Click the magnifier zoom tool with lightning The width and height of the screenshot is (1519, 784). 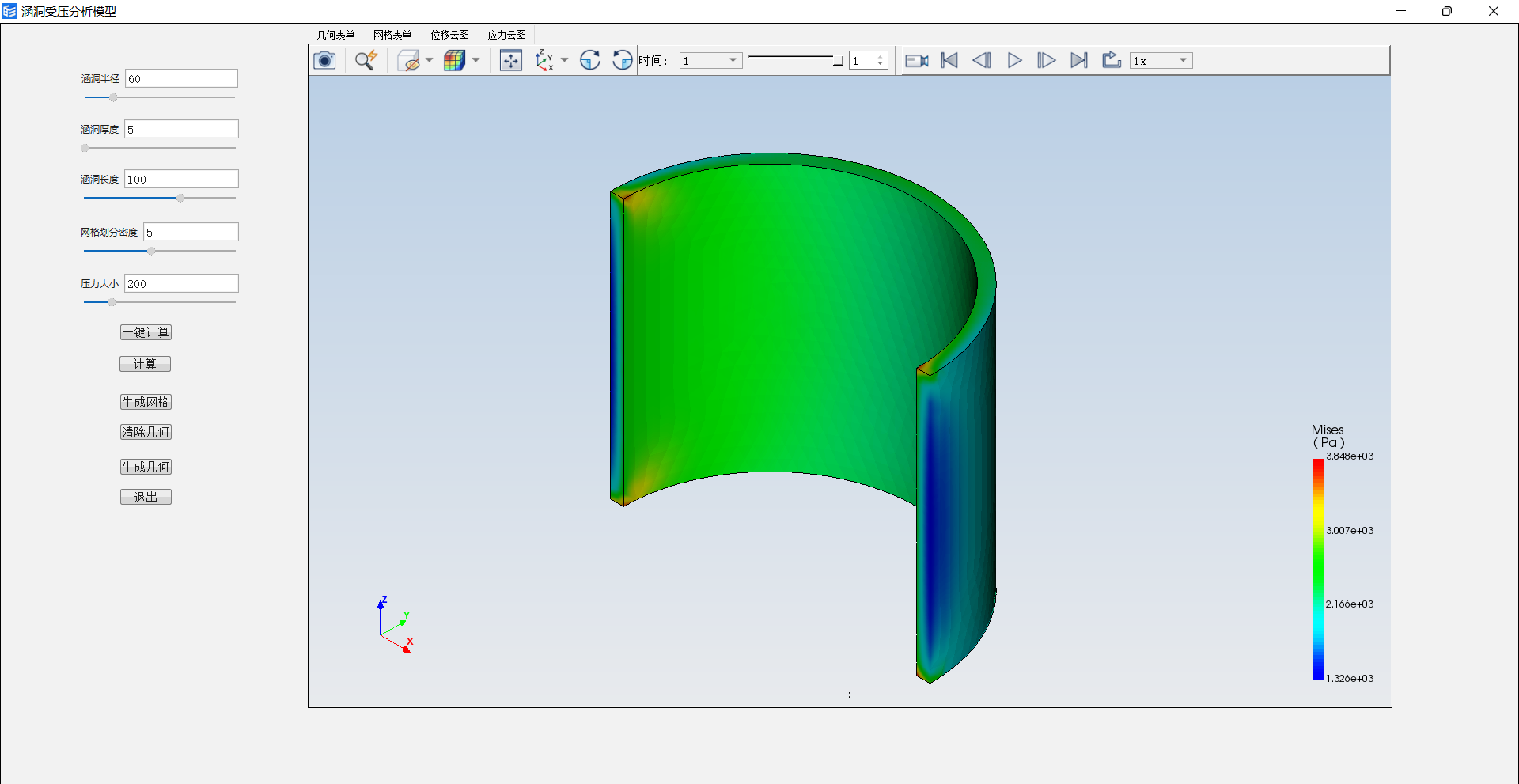pos(366,60)
